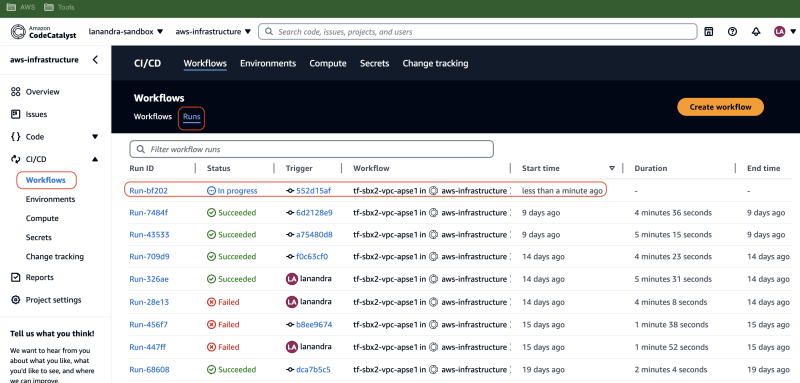This screenshot has height=383, width=800.
Task: Switch to the Runs sub-tab
Action: (192, 117)
